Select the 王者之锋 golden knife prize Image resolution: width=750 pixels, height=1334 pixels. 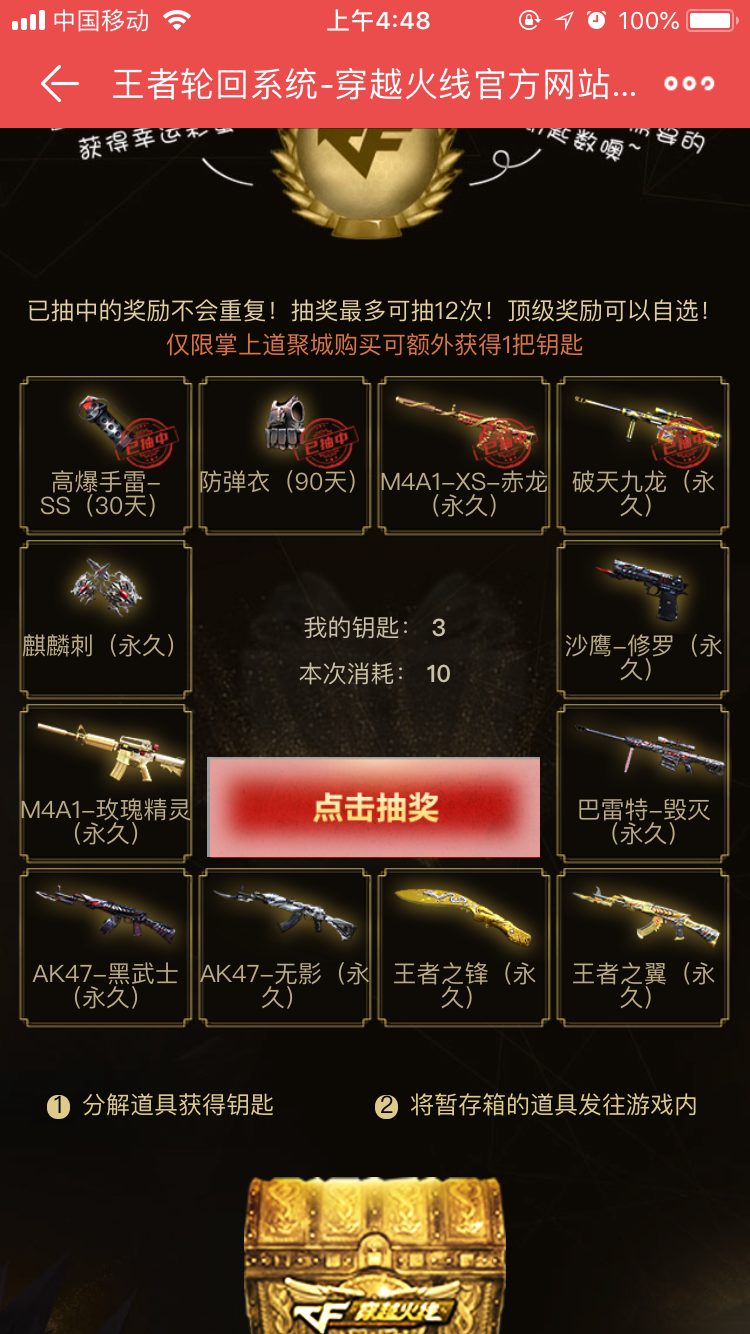[x=464, y=946]
